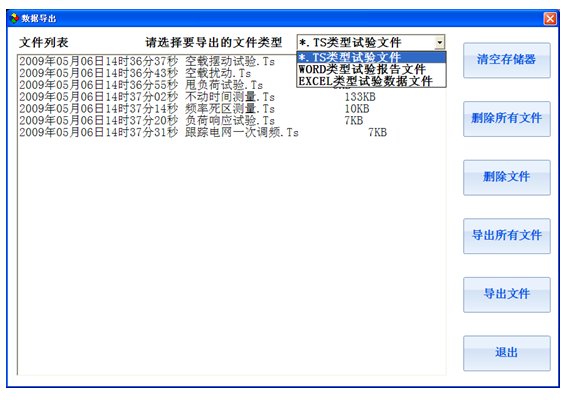The image size is (570, 400).
Task: Click the 退出 button
Action: pyautogui.click(x=506, y=353)
